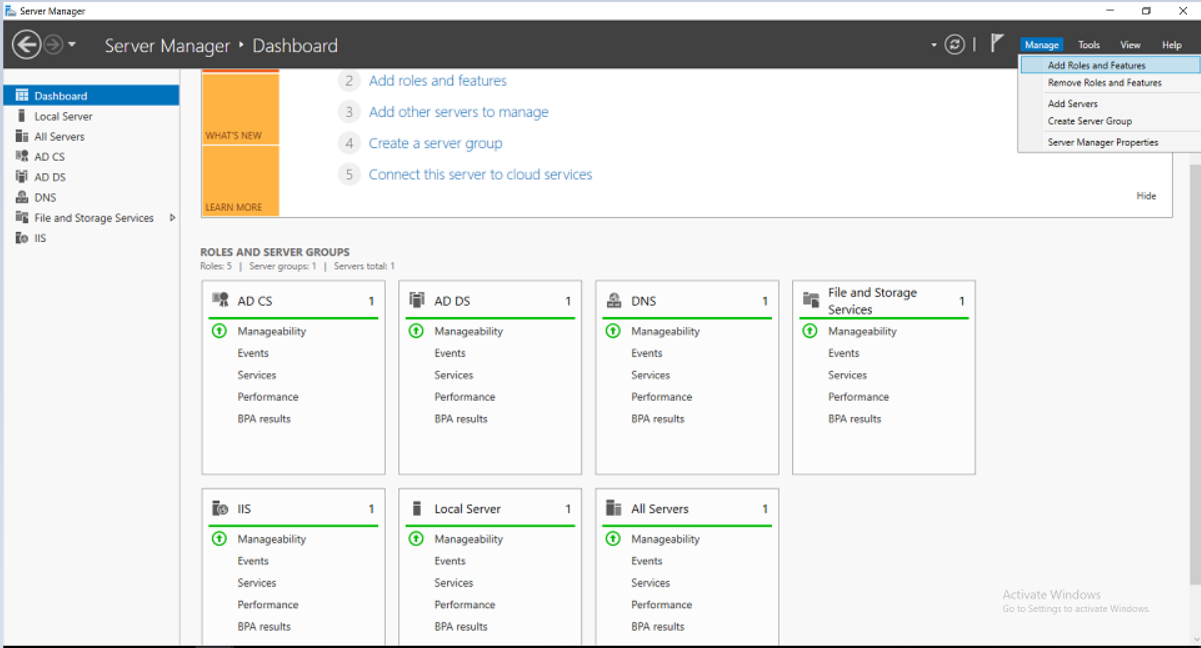This screenshot has width=1201, height=648.
Task: Click AD CS Manageability green status icon
Action: tap(219, 331)
